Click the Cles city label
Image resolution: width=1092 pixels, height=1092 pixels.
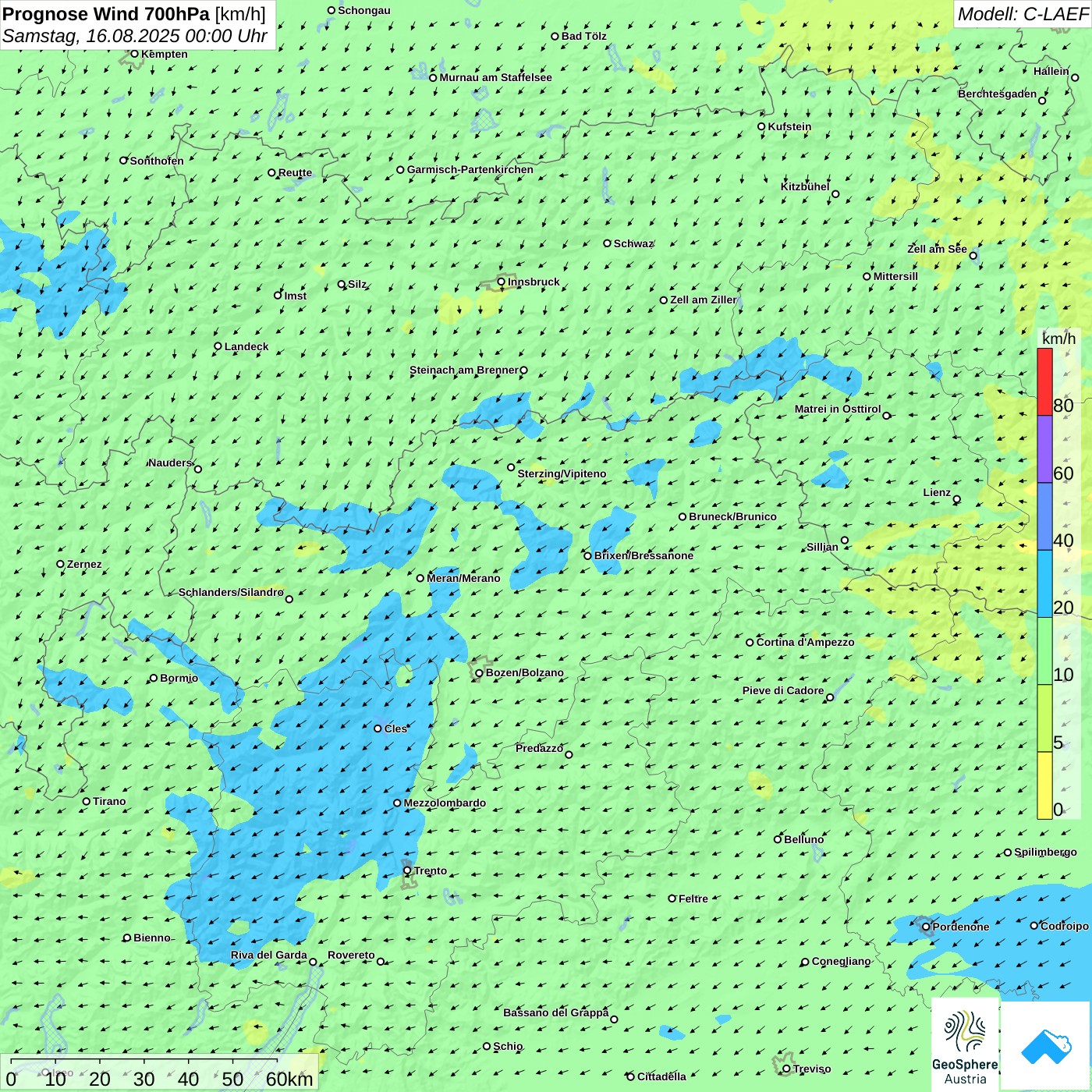[395, 729]
